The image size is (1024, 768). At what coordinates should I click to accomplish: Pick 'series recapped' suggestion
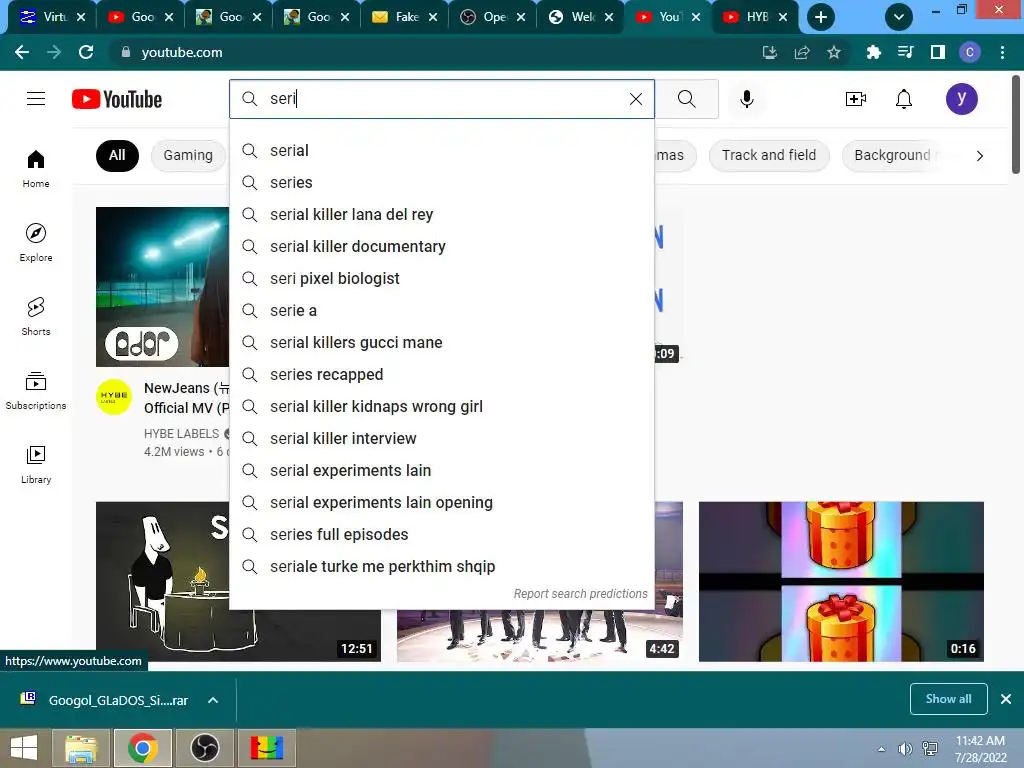(x=441, y=374)
